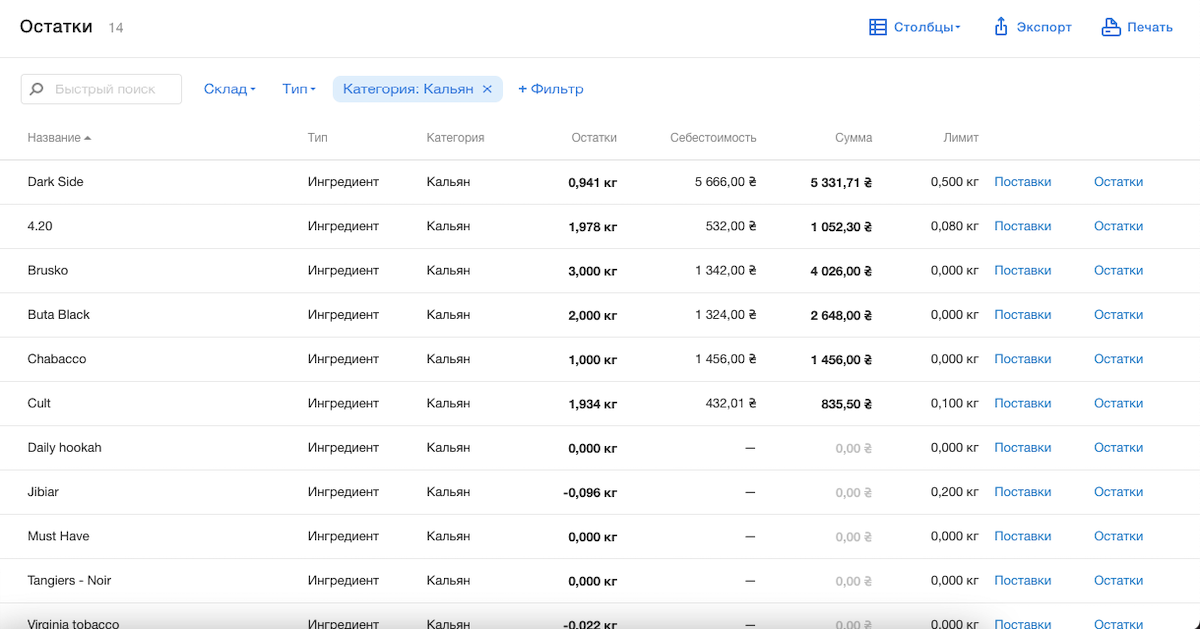The image size is (1200, 629).
Task: Select the Tangiers - Noir row name
Action: coord(69,580)
